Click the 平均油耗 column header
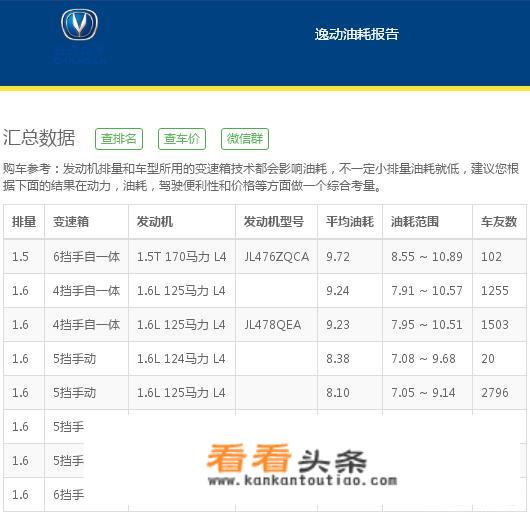Screen dimensions: 530x515 click(x=350, y=222)
